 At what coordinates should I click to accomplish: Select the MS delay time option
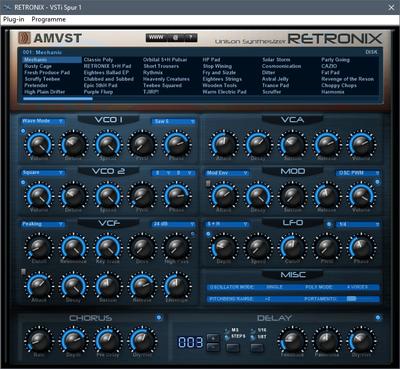pos(232,330)
